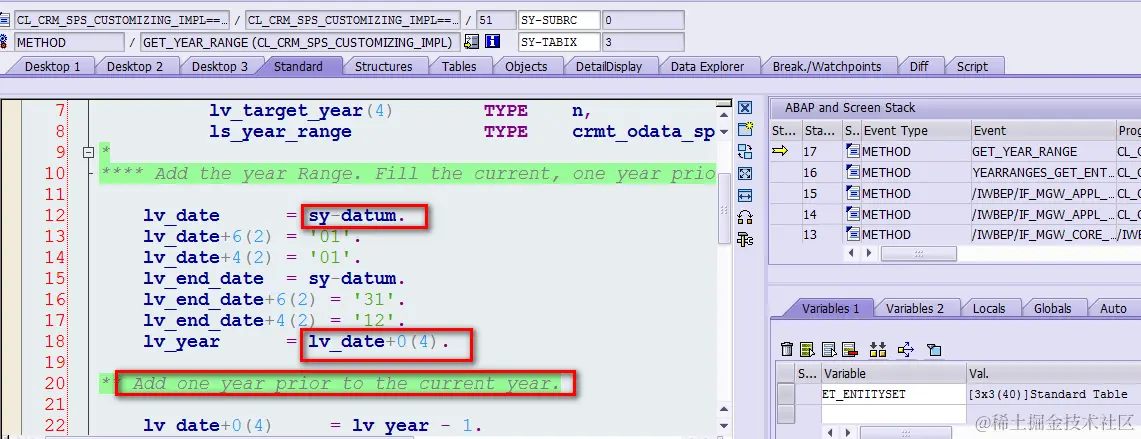Click the METHOD icon in stack row 17
Image resolution: width=1141 pixels, height=439 pixels.
click(x=853, y=151)
